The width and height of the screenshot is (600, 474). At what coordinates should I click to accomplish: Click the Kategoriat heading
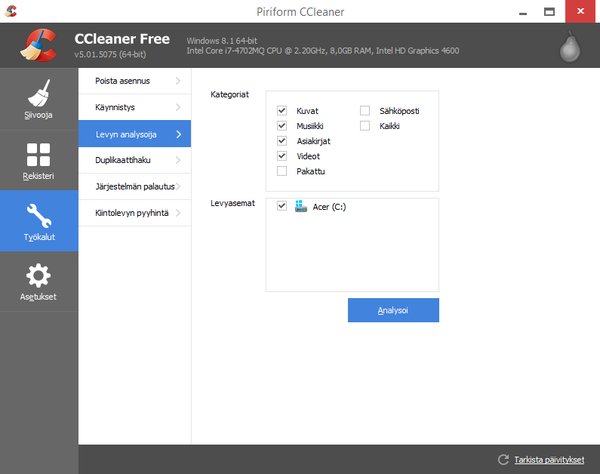click(230, 94)
